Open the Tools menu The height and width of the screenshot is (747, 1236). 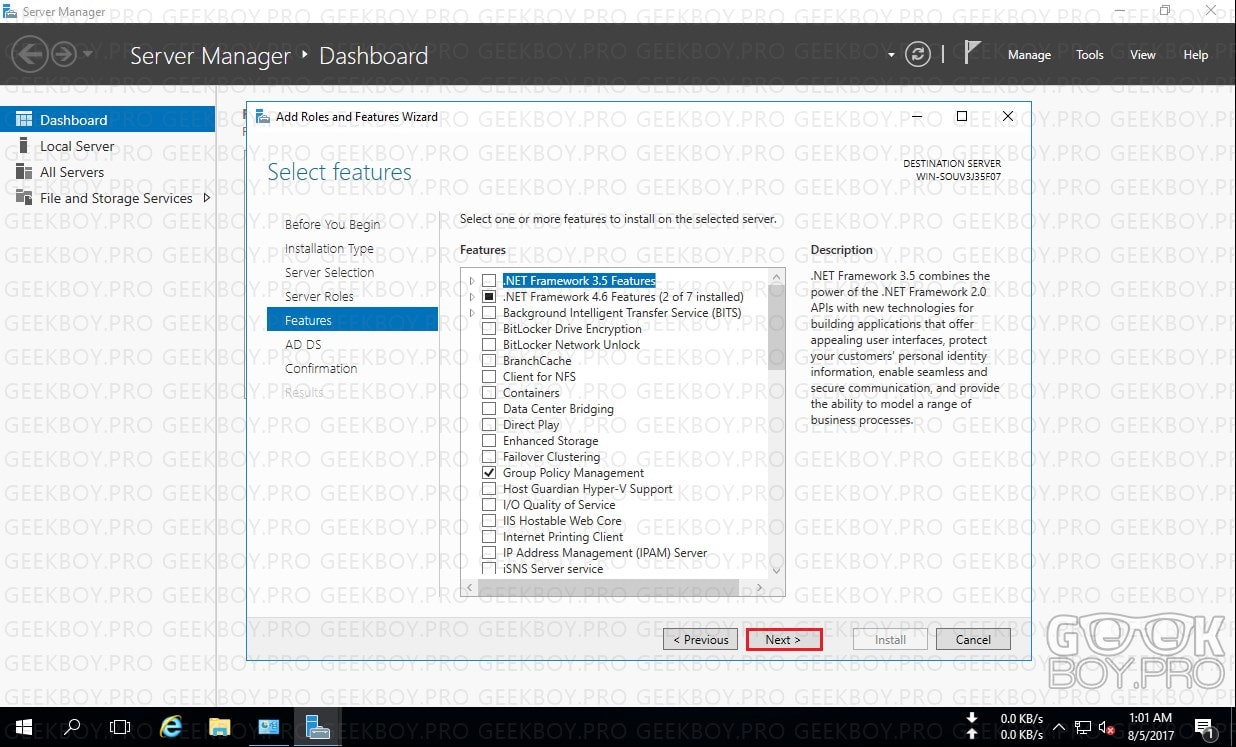pos(1090,55)
